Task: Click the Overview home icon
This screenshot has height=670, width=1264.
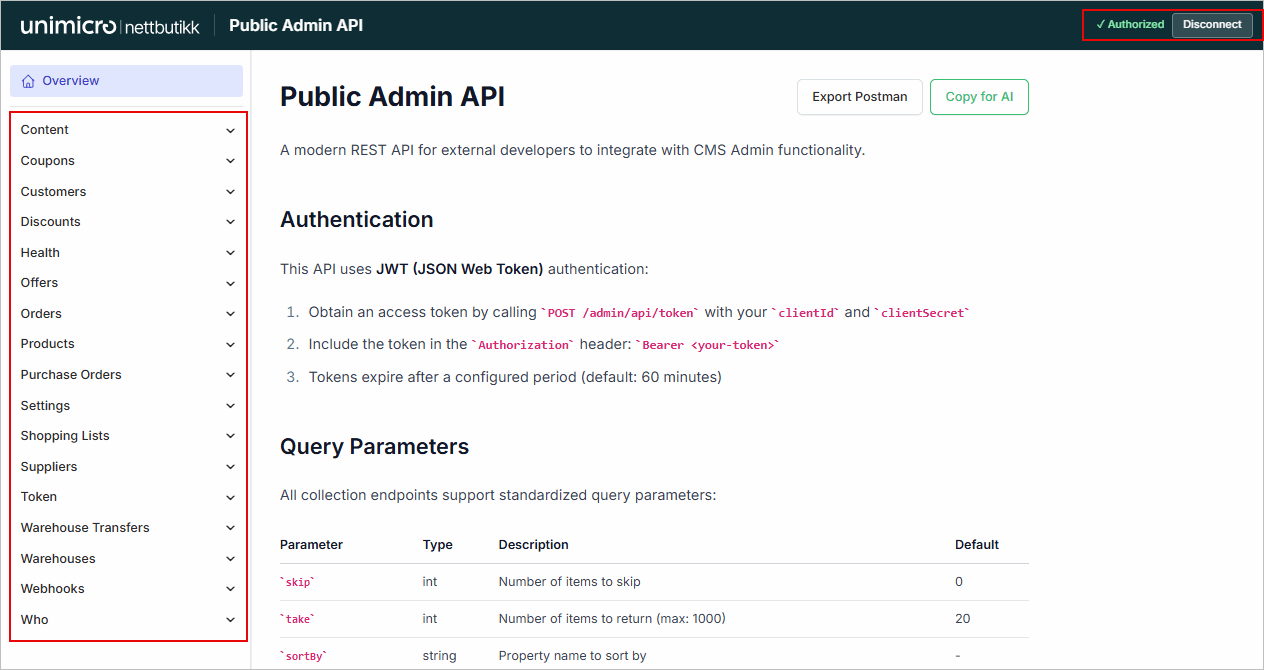Action: [28, 81]
